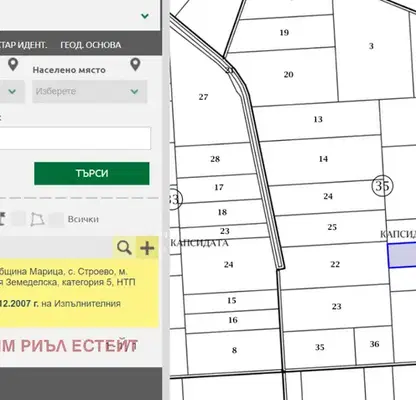416x400 pixels.
Task: Click the left location pin icon
Action: pos(13,64)
